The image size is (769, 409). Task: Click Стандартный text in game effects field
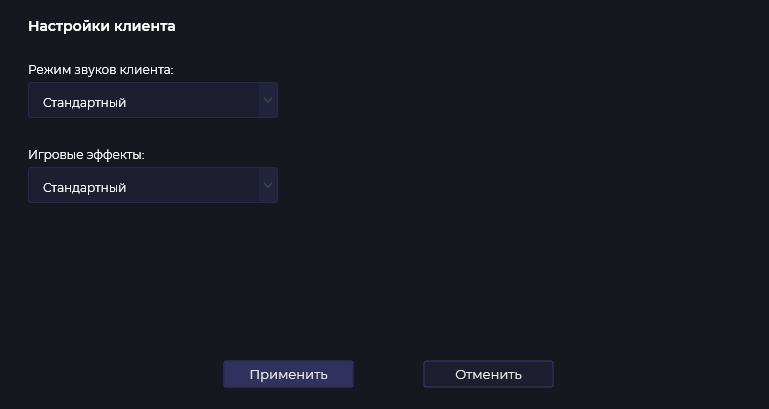[x=85, y=187]
